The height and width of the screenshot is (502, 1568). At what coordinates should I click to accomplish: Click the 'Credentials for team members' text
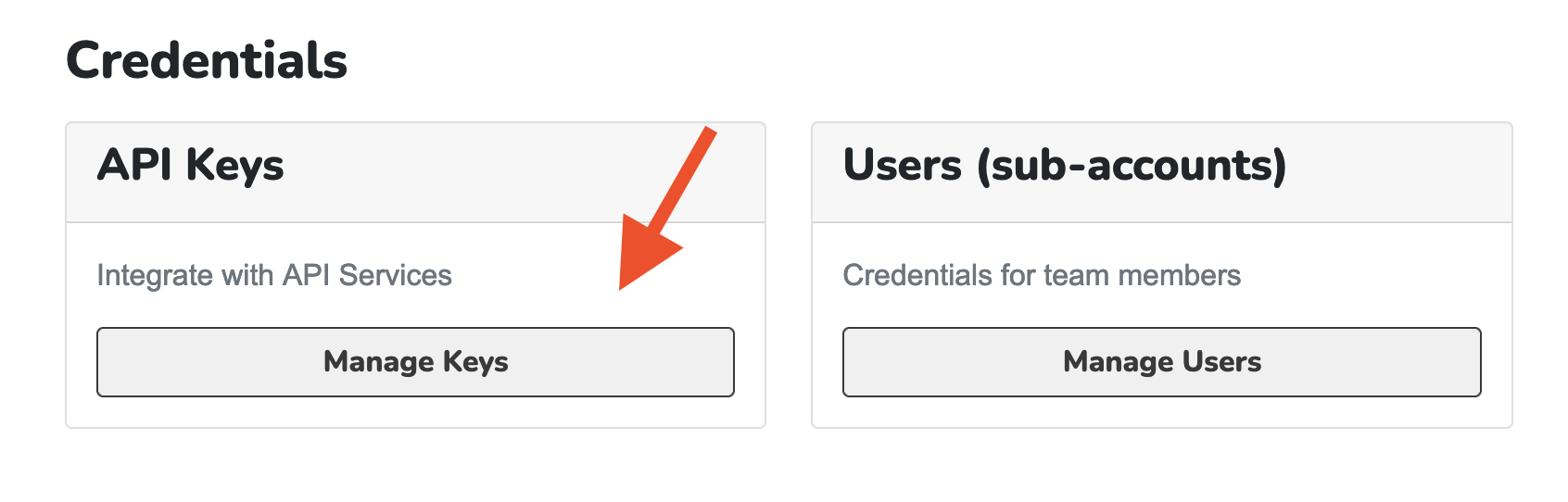pos(1042,276)
